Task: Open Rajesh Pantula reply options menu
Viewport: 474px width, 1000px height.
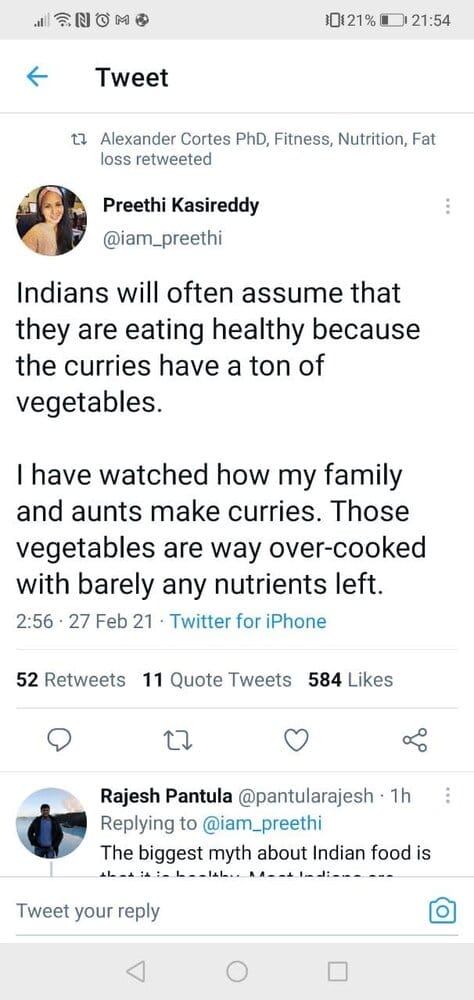Action: 447,795
